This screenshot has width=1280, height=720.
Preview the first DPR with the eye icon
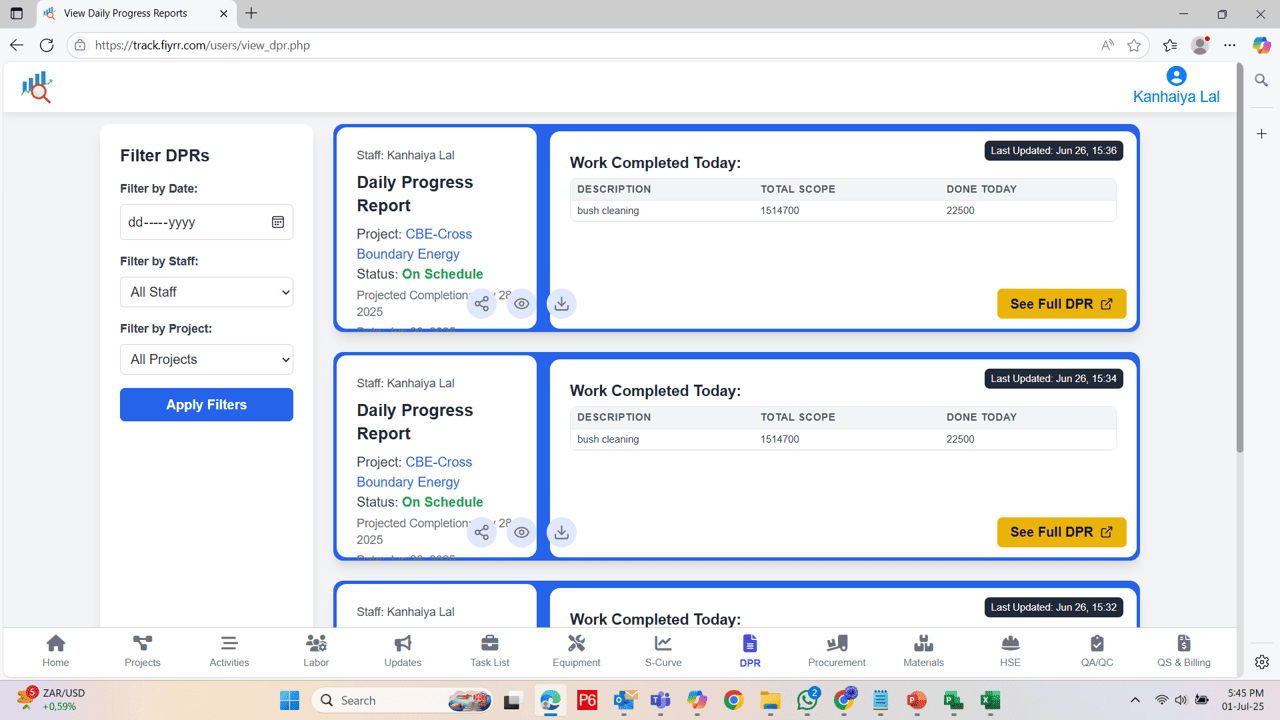pyautogui.click(x=521, y=303)
